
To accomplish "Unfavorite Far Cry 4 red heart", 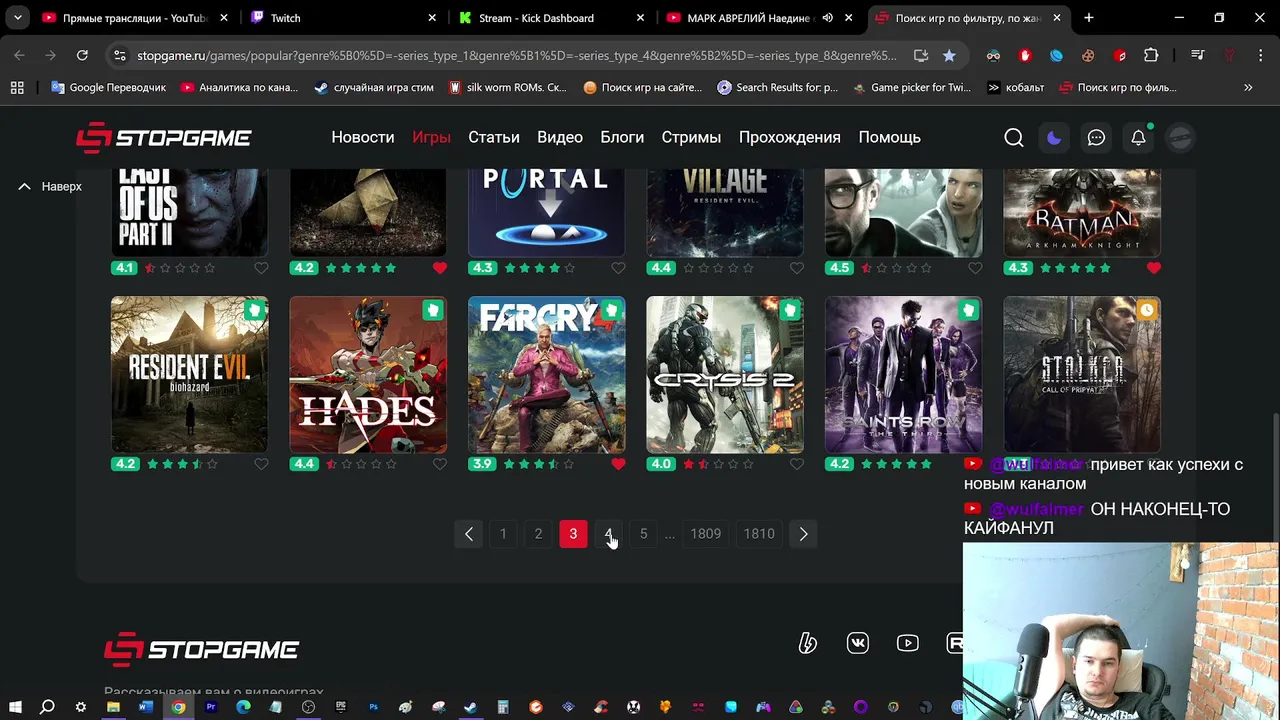I will point(618,464).
